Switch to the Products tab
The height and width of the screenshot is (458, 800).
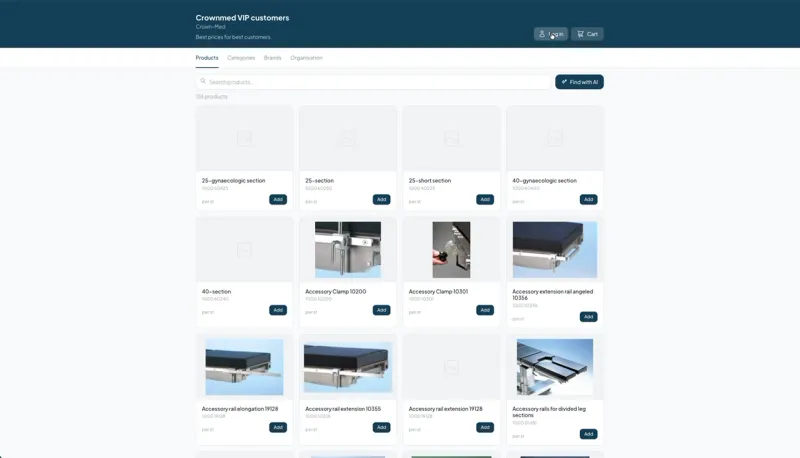[x=207, y=58]
